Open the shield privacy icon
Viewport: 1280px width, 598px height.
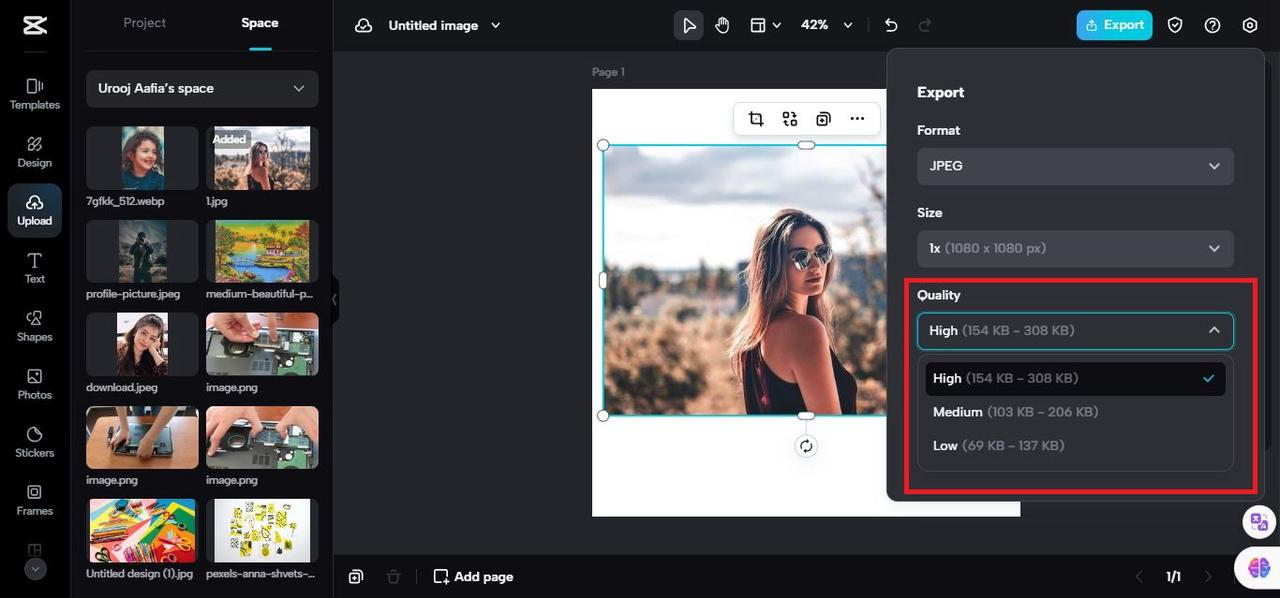1175,25
